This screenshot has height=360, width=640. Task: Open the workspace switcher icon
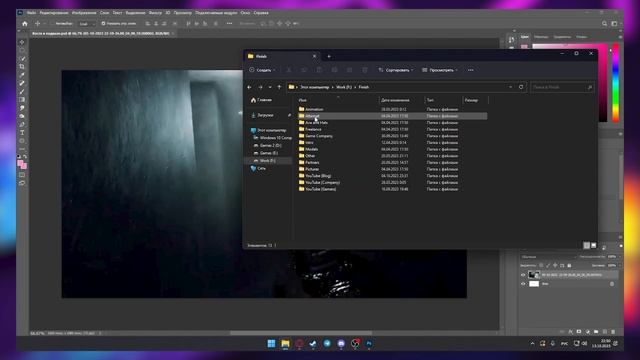(614, 24)
